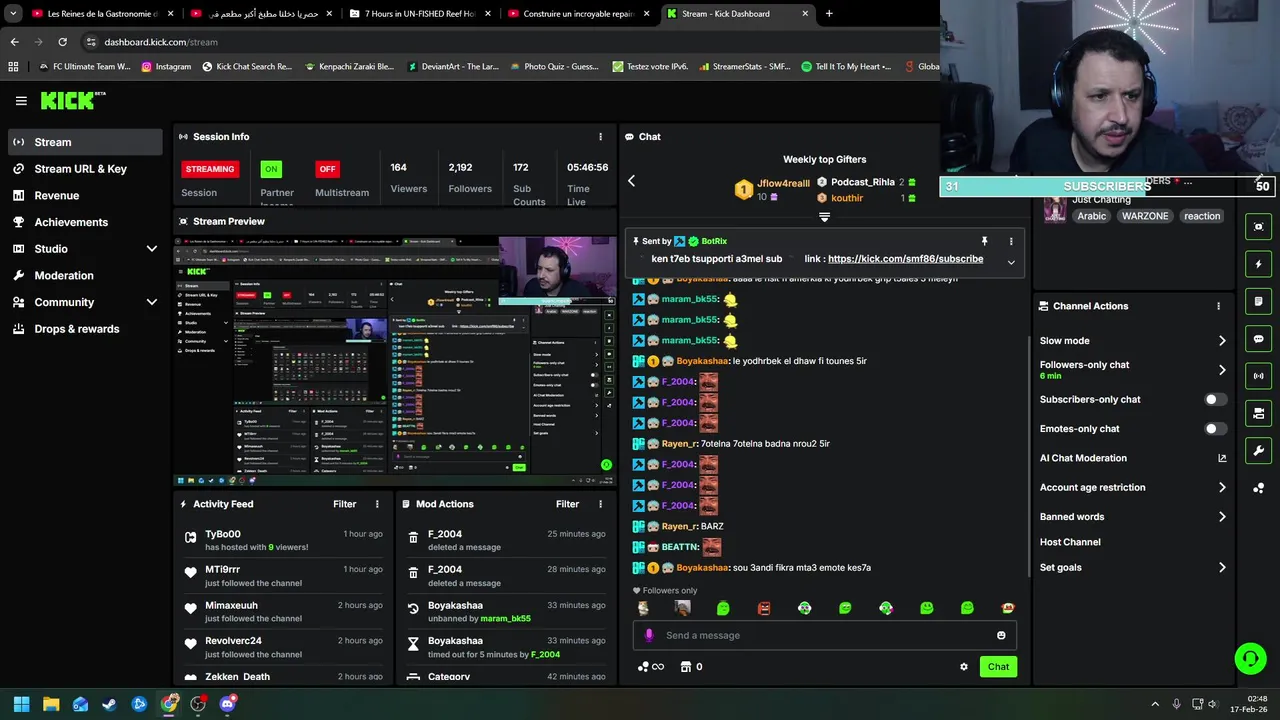Click the Arabic tag chip
Viewport: 1280px width, 720px height.
(1092, 216)
